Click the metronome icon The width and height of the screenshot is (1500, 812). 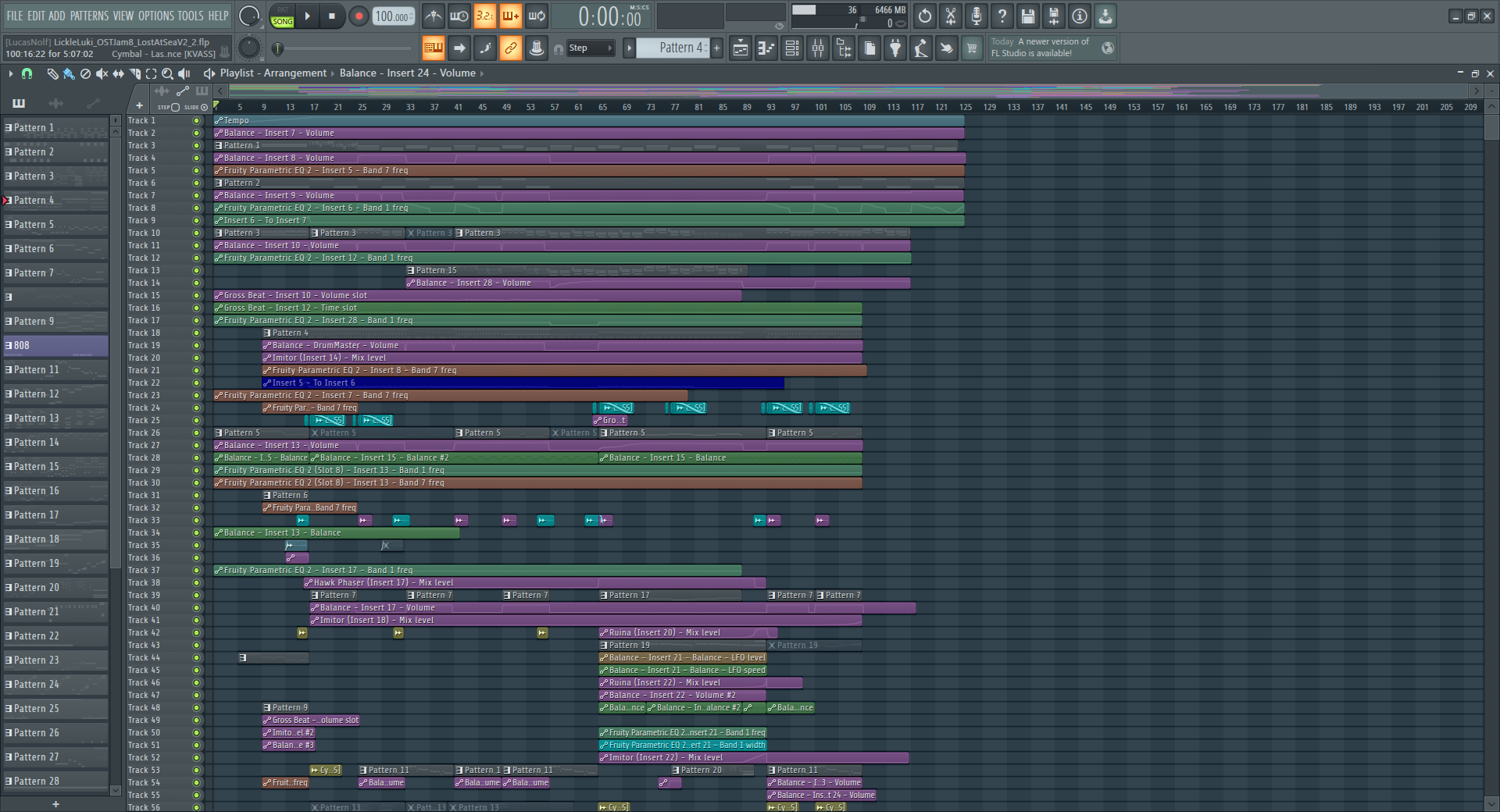coord(434,16)
